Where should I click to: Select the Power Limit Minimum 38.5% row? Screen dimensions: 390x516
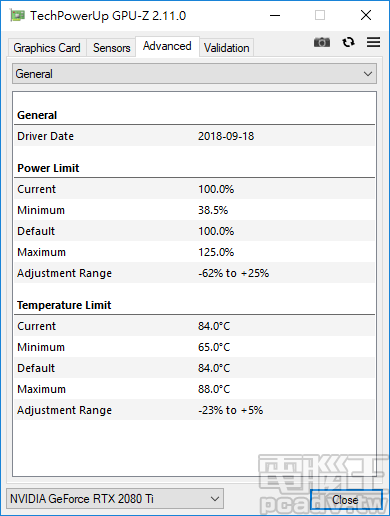click(x=194, y=210)
